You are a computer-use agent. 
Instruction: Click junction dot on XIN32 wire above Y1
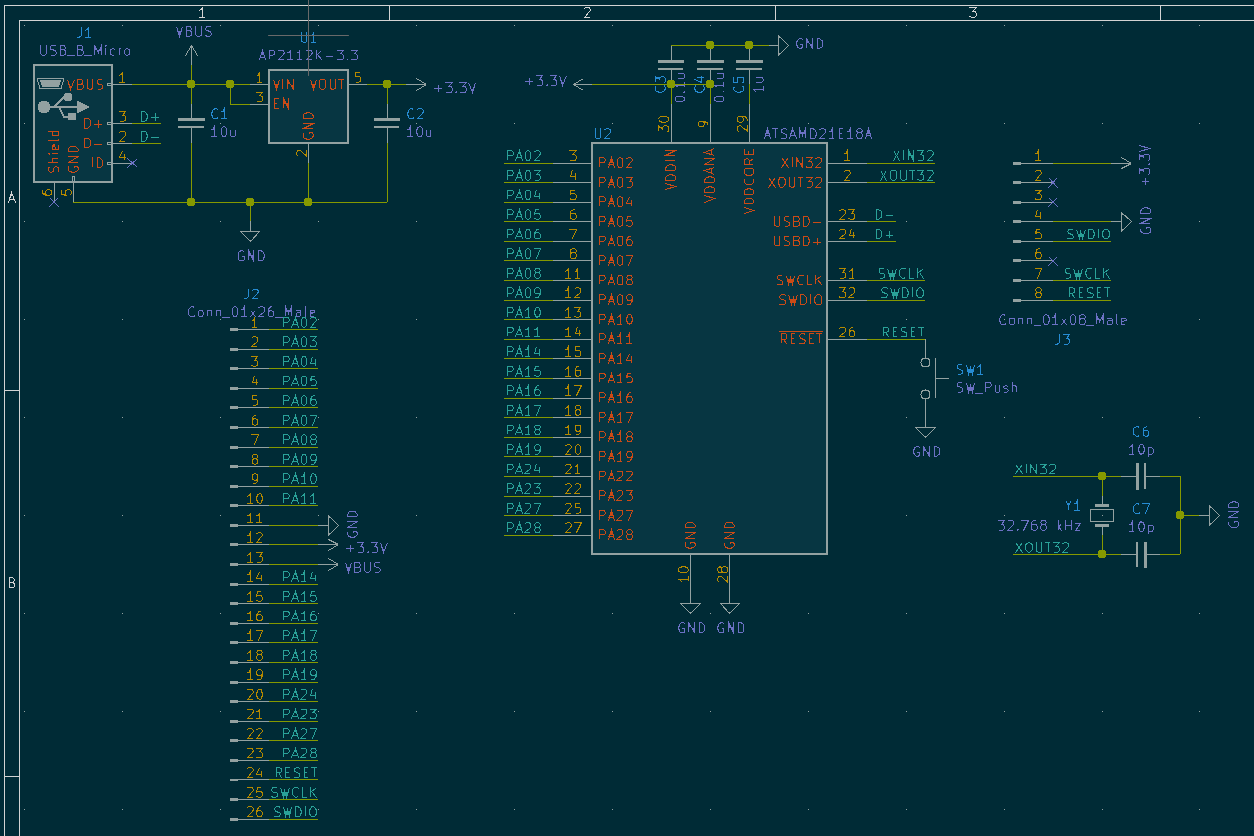[1101, 476]
